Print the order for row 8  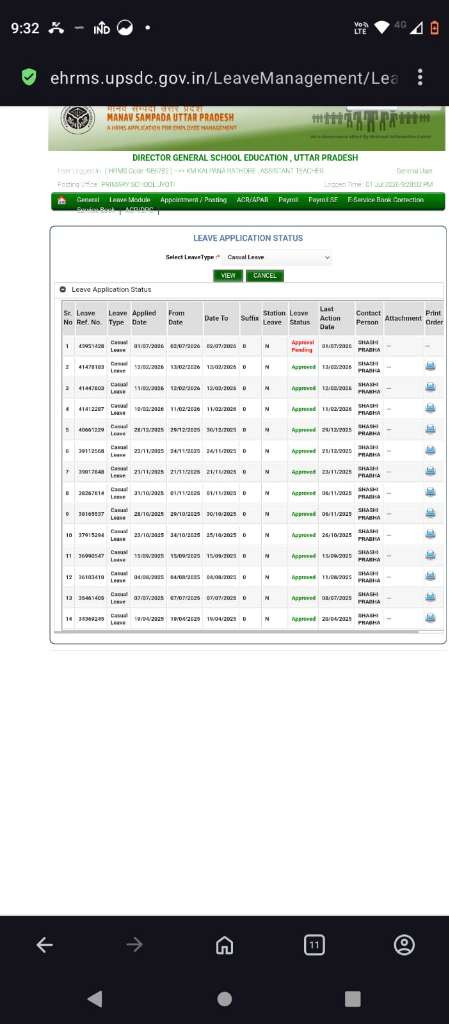pyautogui.click(x=430, y=492)
